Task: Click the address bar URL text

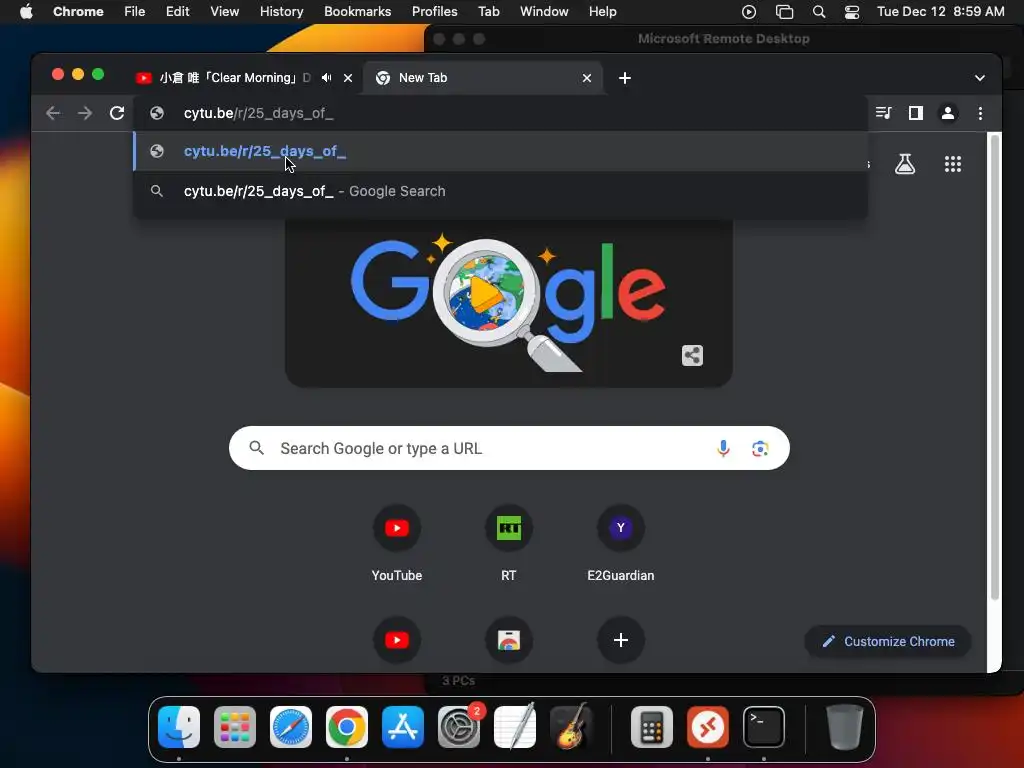Action: tap(259, 113)
